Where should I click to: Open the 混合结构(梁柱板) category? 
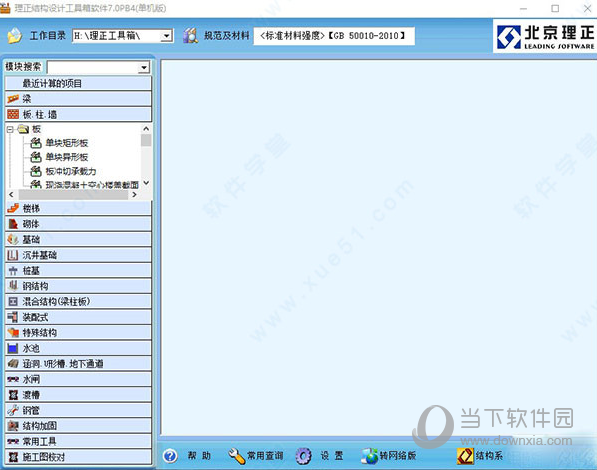[78, 302]
